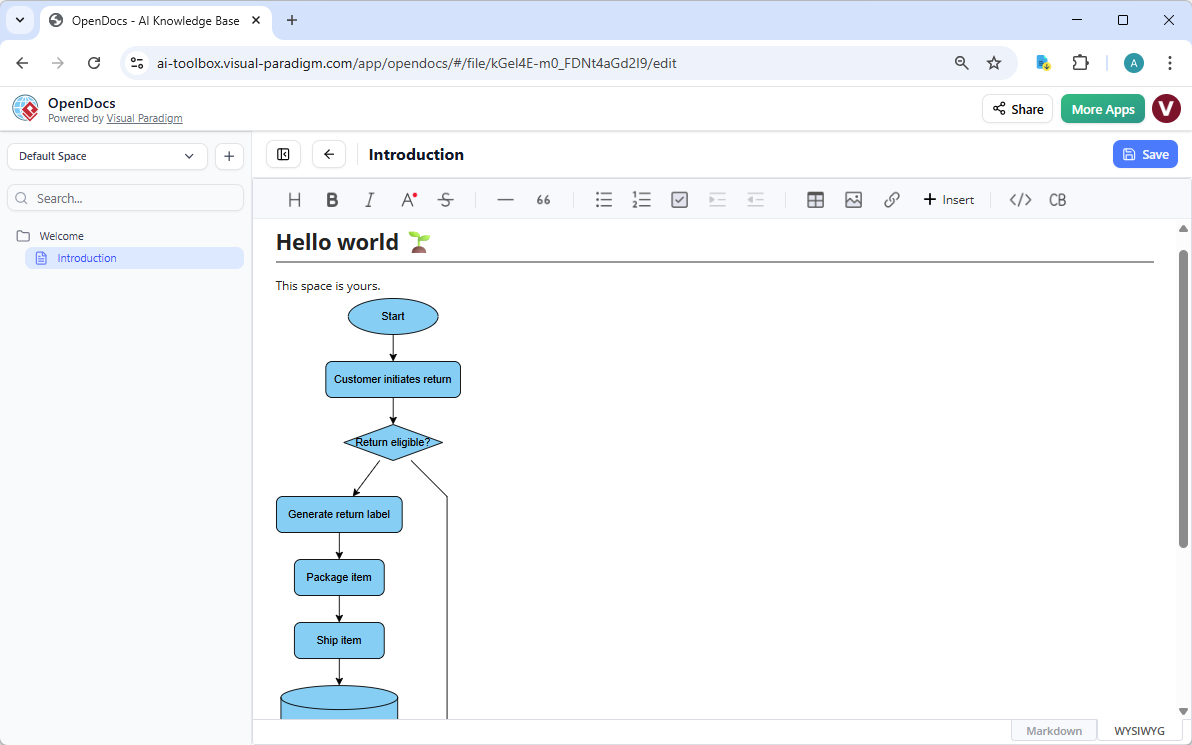Apply strikethrough formatting
Screen dimensions: 1192x745
pos(445,199)
